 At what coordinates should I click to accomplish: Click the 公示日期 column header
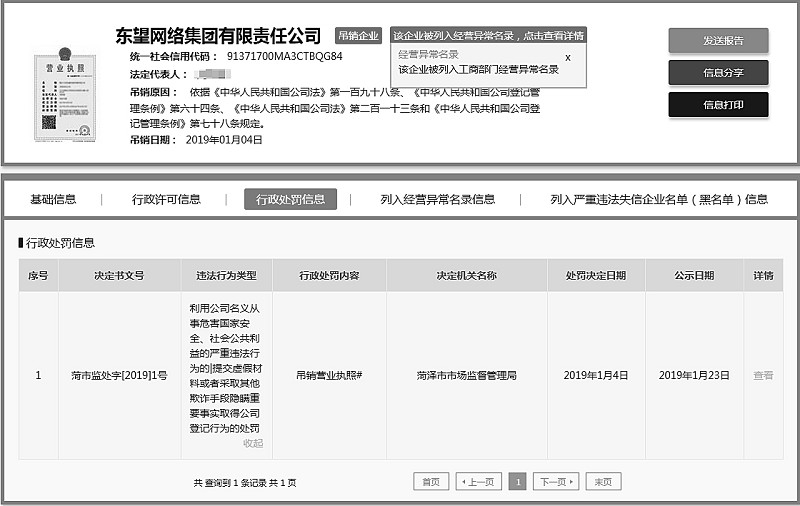click(x=694, y=275)
